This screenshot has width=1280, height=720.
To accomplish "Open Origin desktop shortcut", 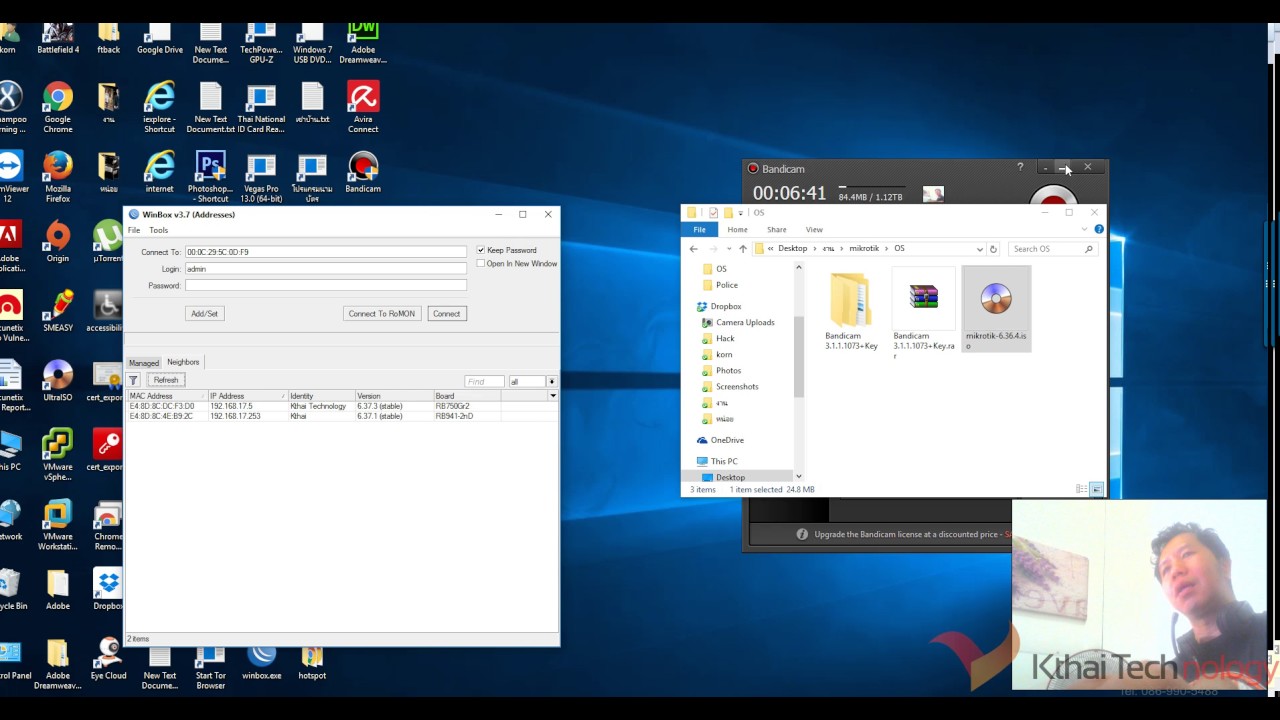I will [x=58, y=242].
